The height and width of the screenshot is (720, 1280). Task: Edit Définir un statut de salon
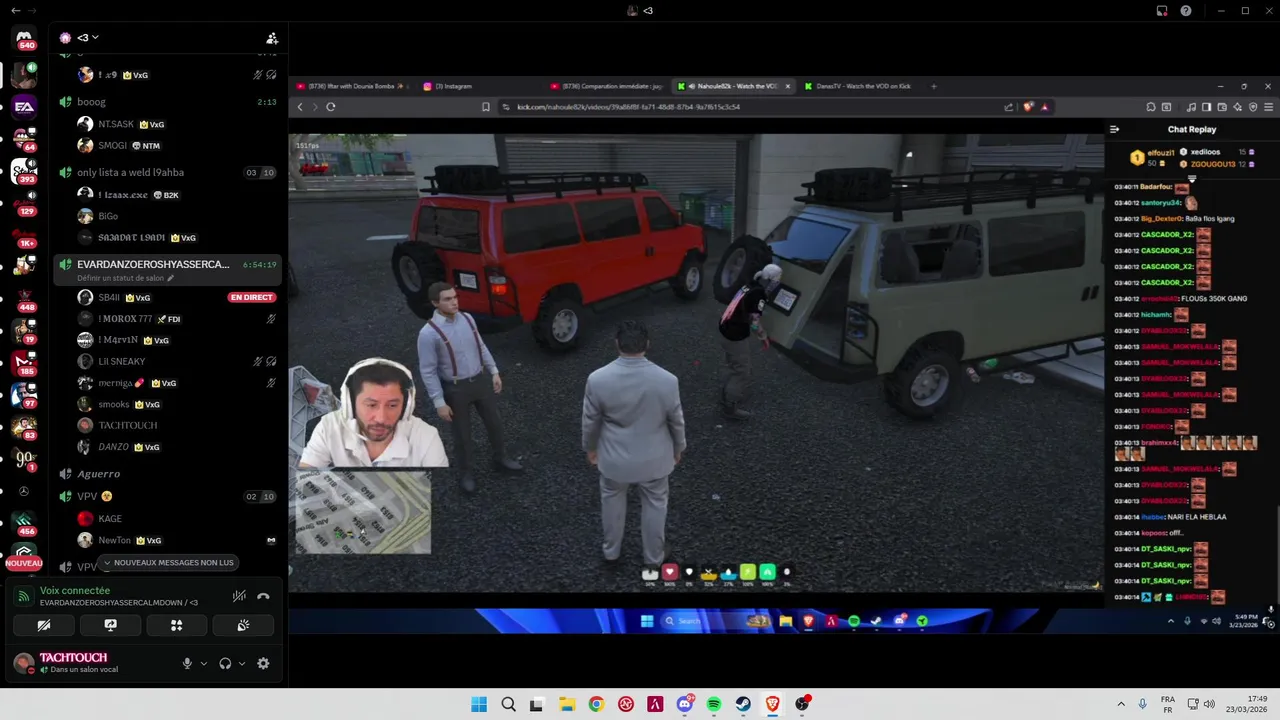pos(125,278)
